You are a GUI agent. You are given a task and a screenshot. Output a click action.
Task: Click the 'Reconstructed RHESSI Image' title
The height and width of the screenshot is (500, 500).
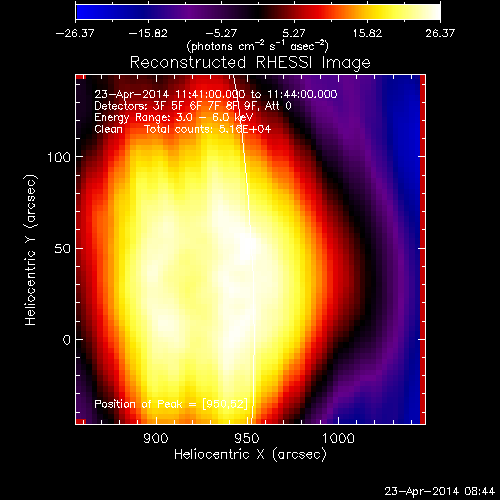click(250, 63)
